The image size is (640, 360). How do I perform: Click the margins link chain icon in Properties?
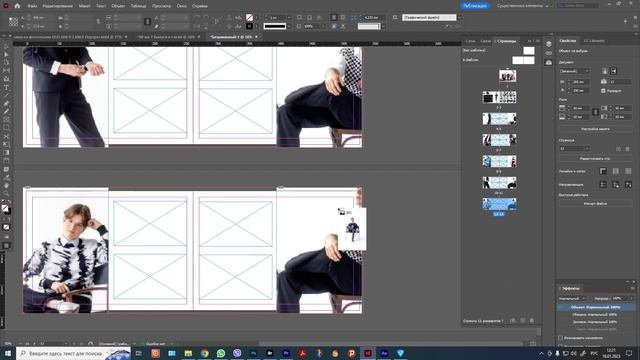pos(595,112)
